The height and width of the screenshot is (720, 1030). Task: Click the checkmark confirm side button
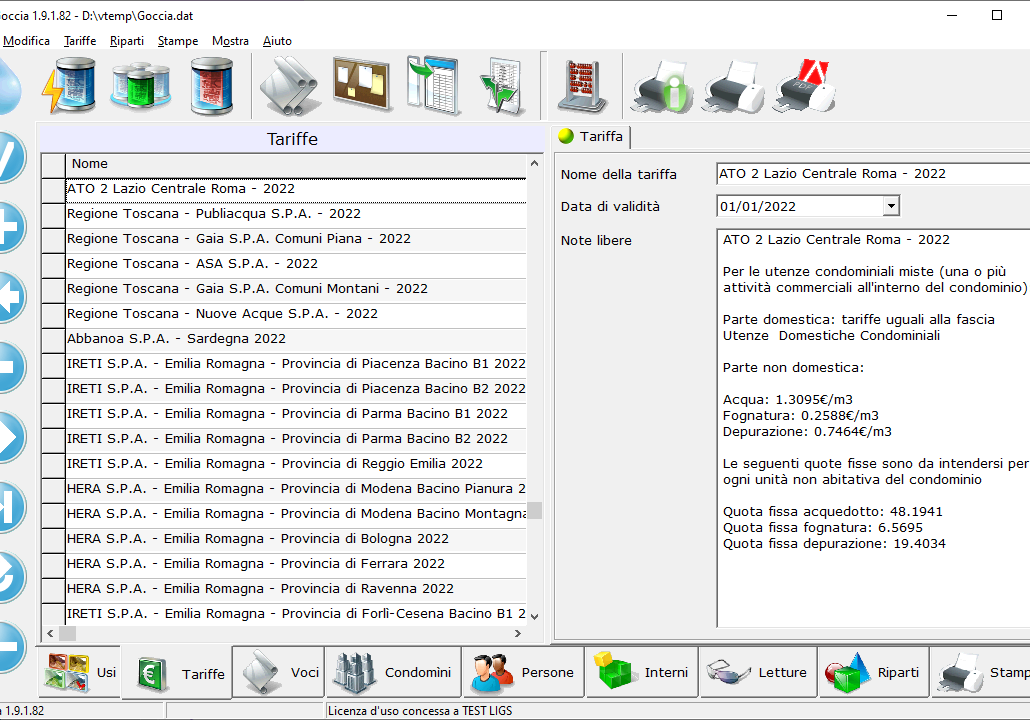(x=9, y=158)
